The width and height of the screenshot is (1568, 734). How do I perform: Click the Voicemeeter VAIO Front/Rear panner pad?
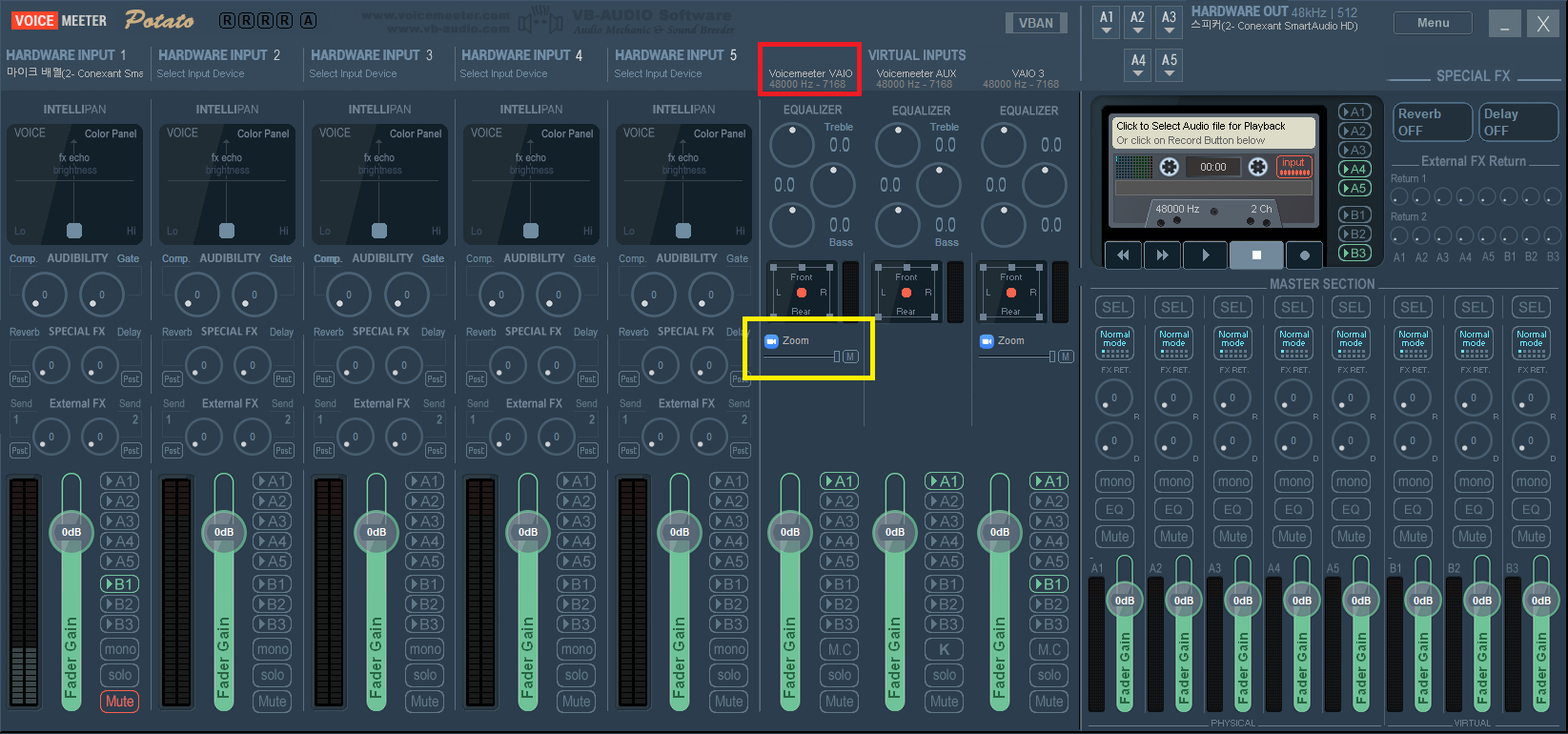click(802, 293)
